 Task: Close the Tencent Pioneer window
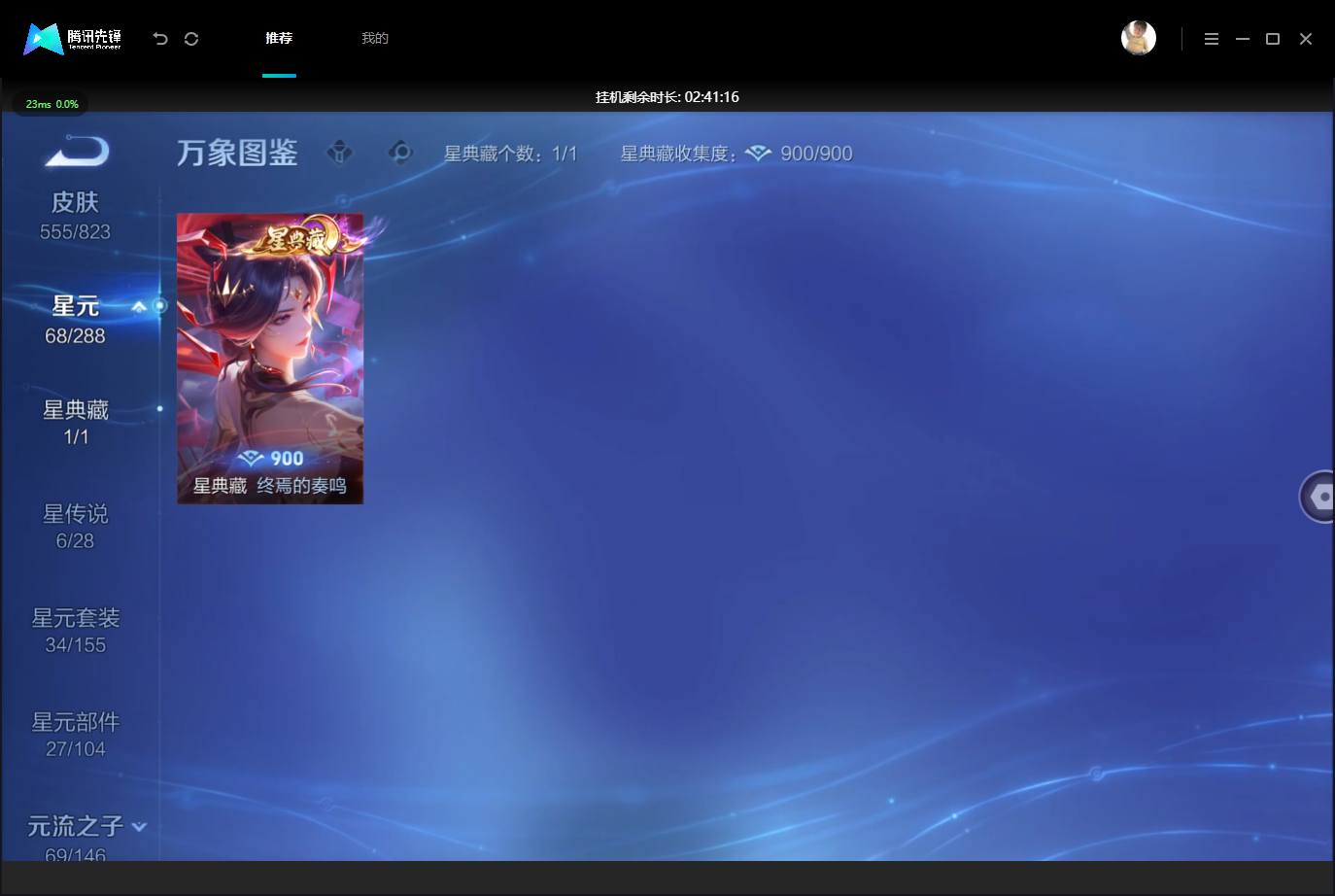1306,39
